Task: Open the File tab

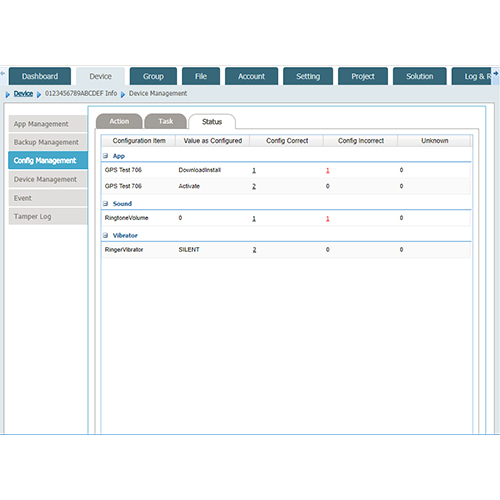Action: (x=201, y=76)
